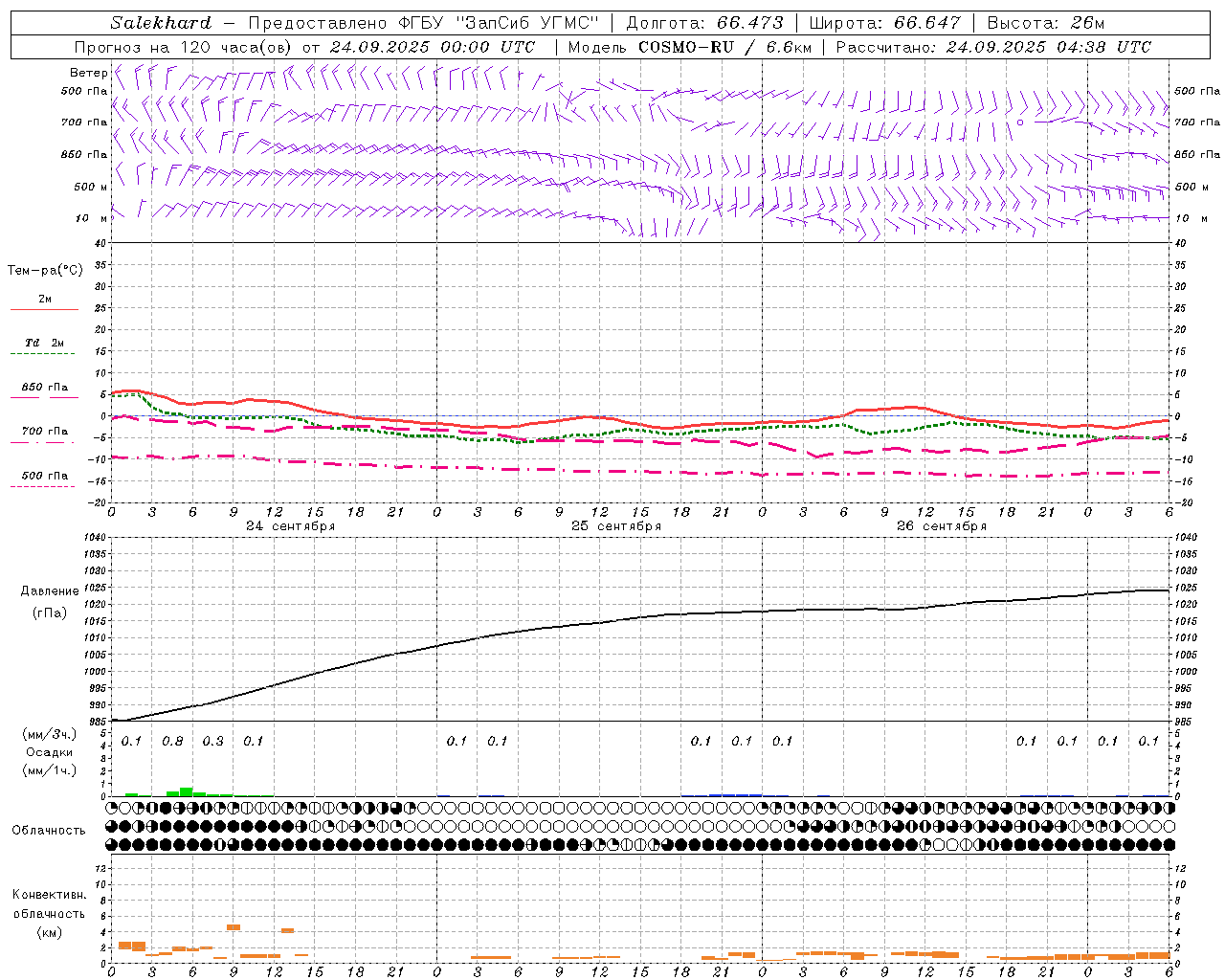
Task: Click the "(км)" unit under convective label
Action: (50, 932)
